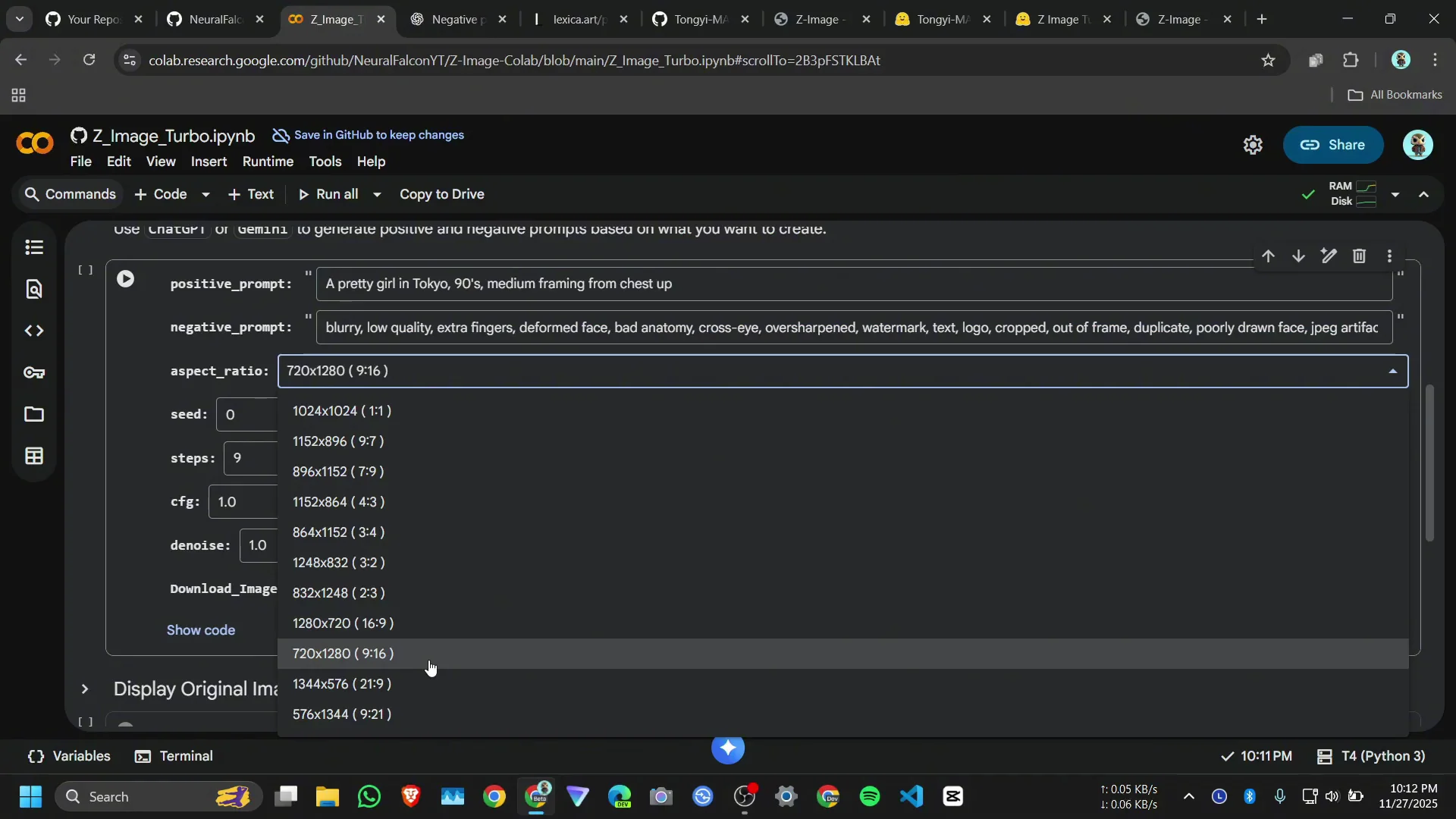Open the Secrets key panel
The height and width of the screenshot is (819, 1456).
34,372
